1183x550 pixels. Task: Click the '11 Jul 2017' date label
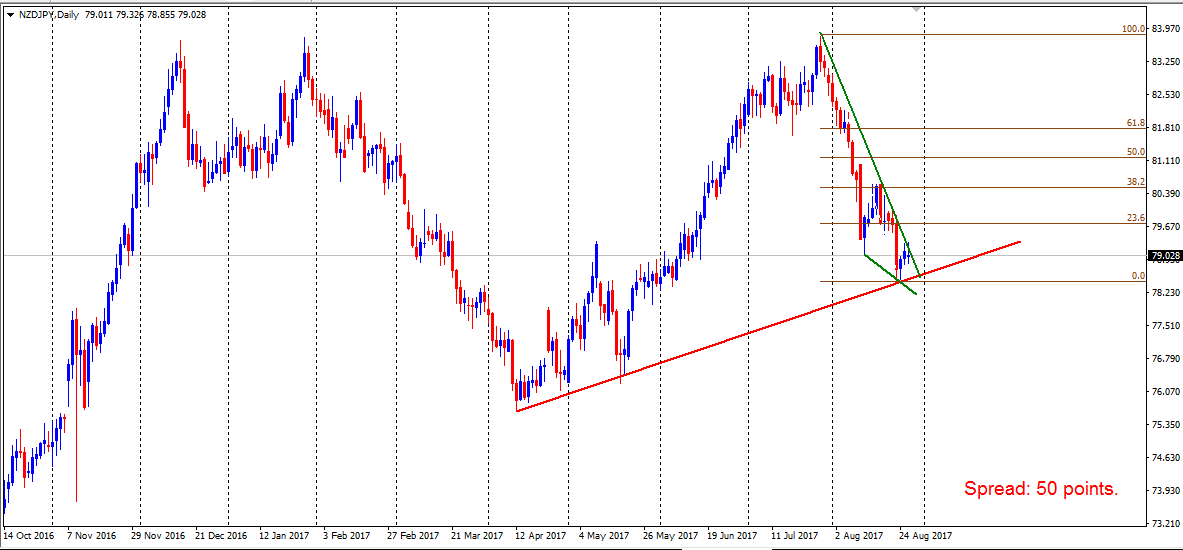795,536
